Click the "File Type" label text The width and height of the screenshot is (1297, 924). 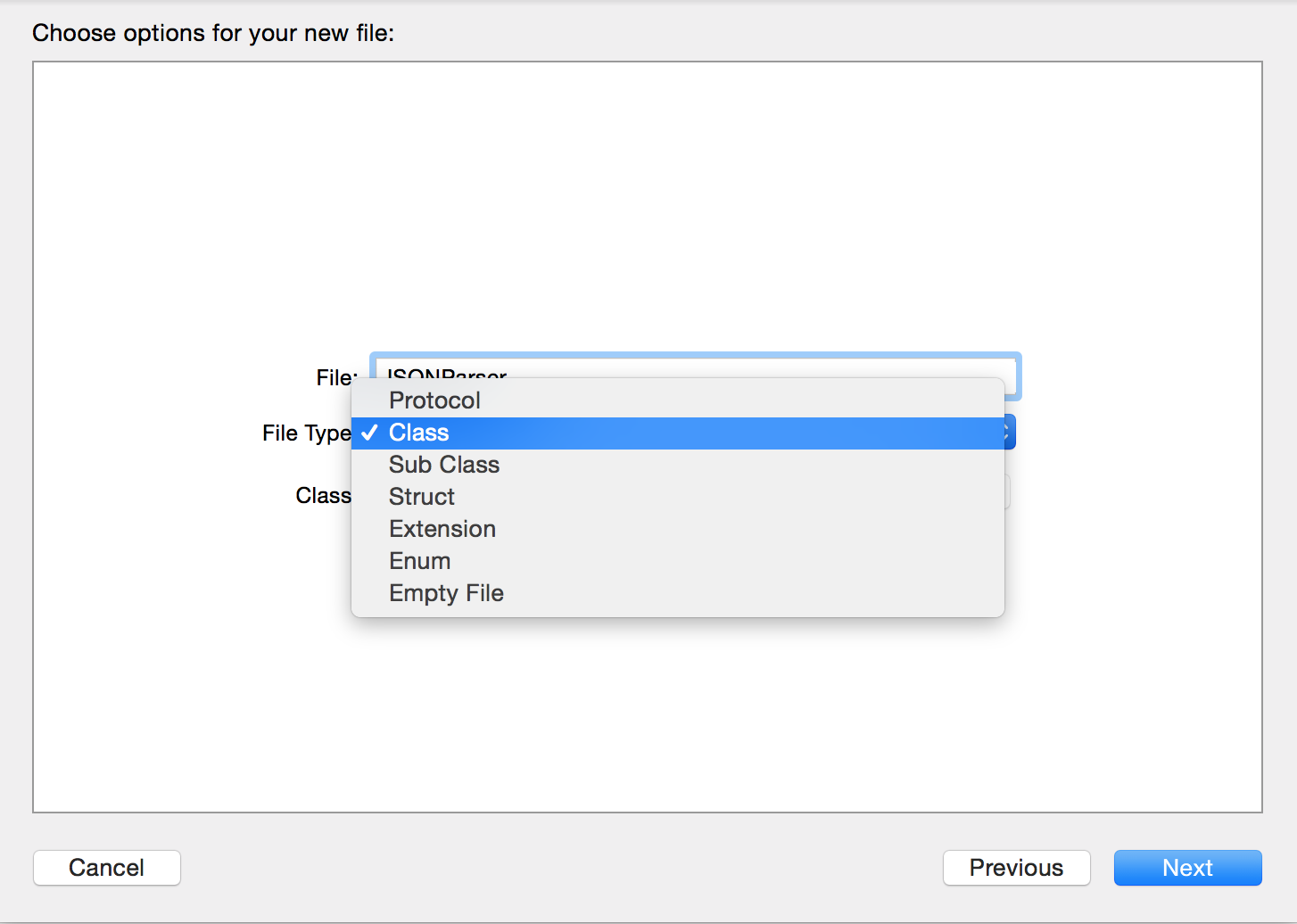tap(306, 433)
